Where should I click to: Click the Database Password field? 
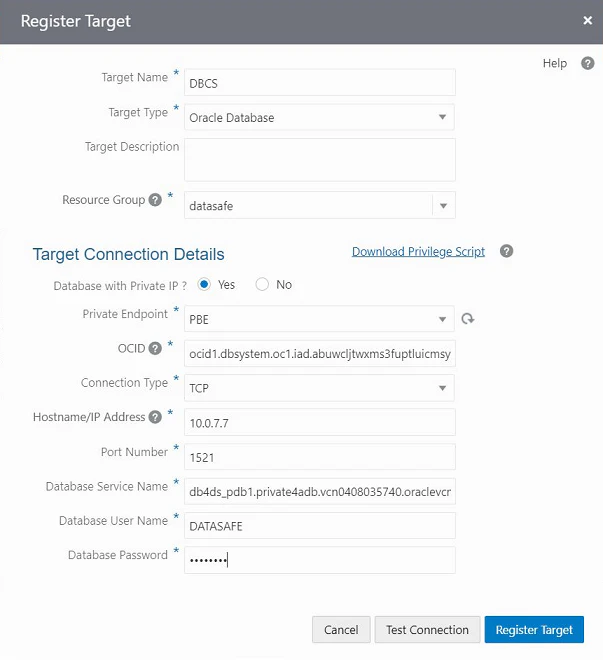pos(319,560)
